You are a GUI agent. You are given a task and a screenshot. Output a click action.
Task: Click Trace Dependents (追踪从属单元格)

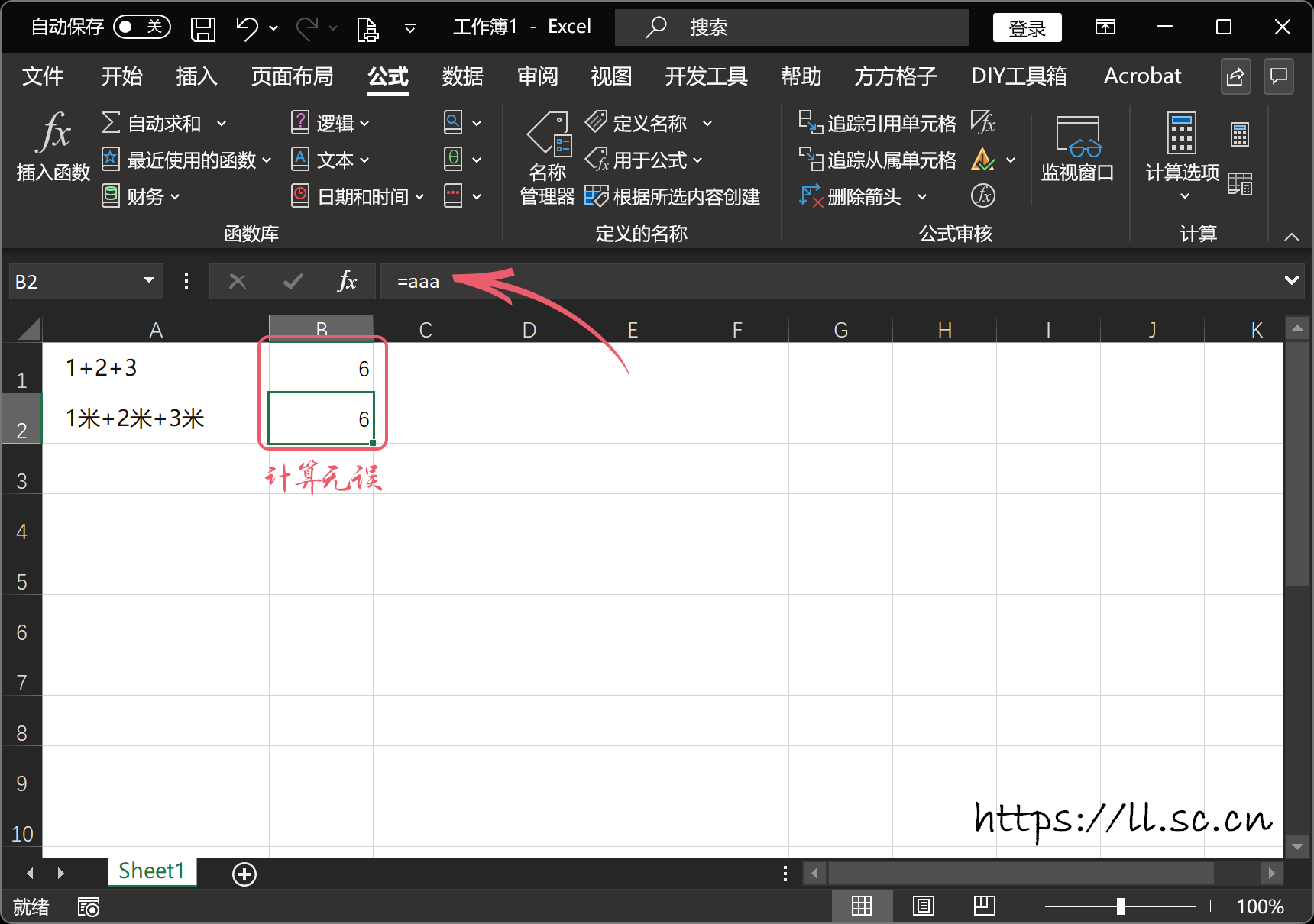[877, 160]
